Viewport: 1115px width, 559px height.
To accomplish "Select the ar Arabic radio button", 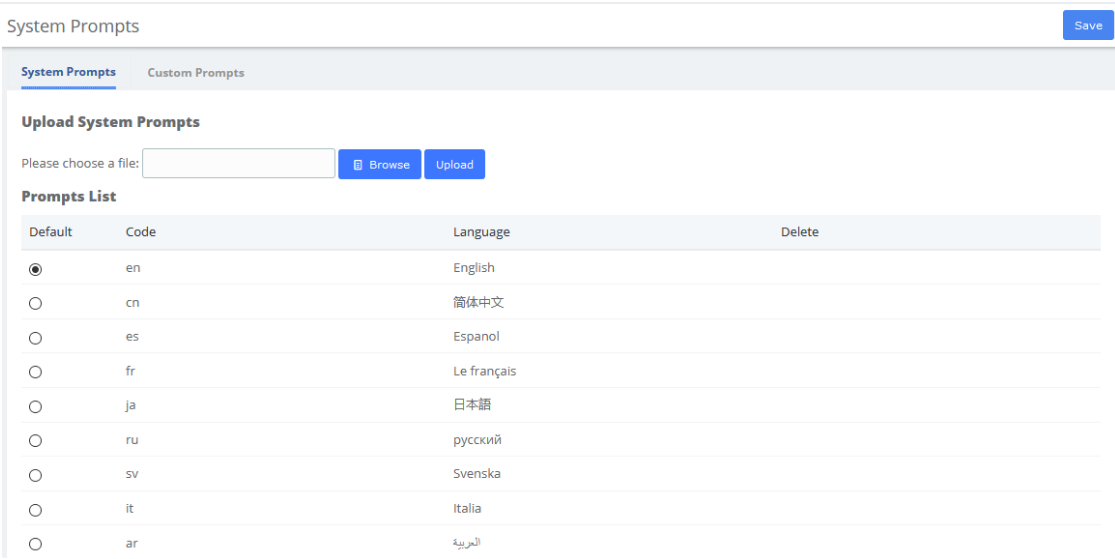I will coord(35,544).
